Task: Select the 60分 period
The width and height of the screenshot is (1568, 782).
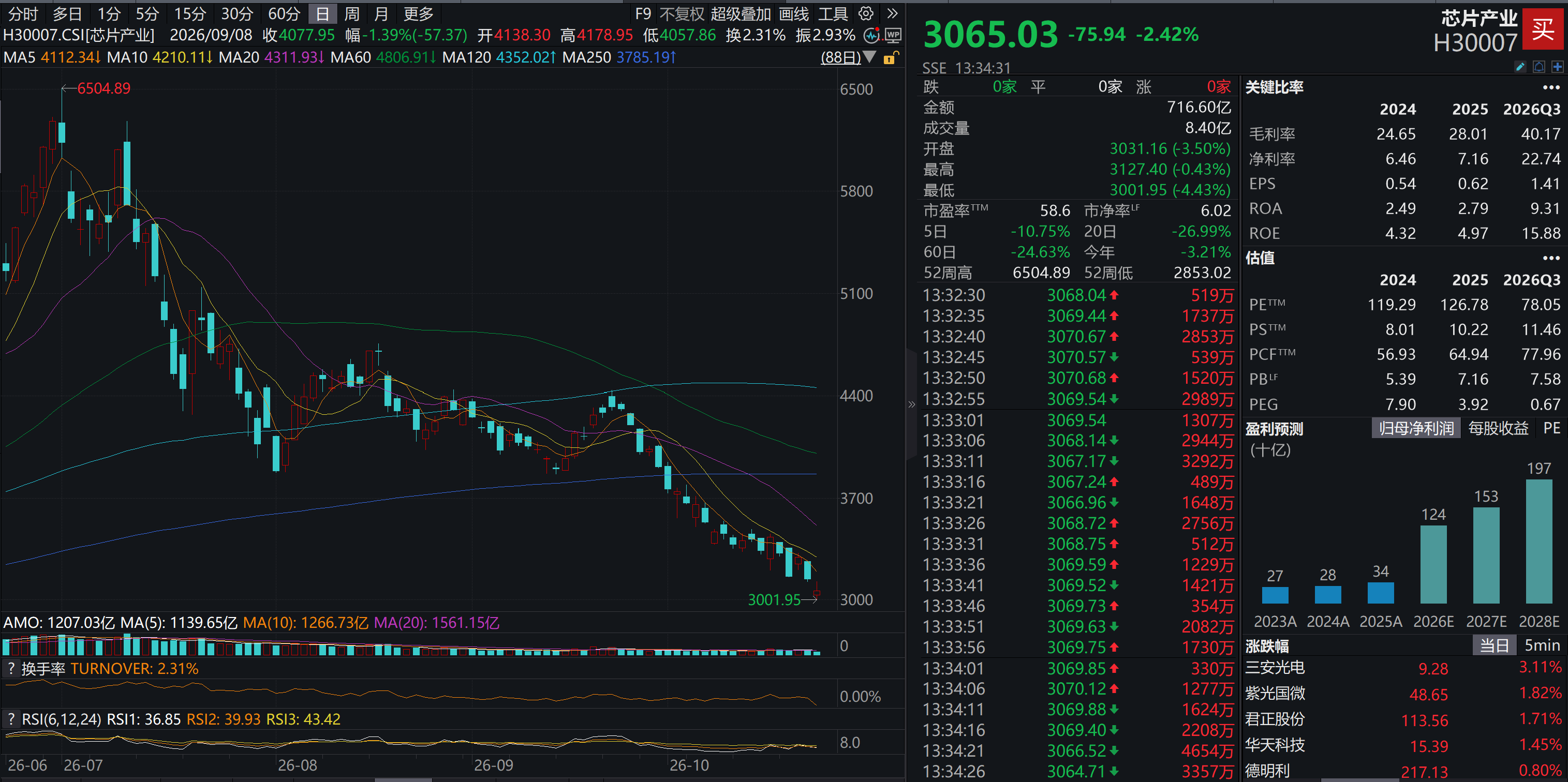Action: point(284,13)
